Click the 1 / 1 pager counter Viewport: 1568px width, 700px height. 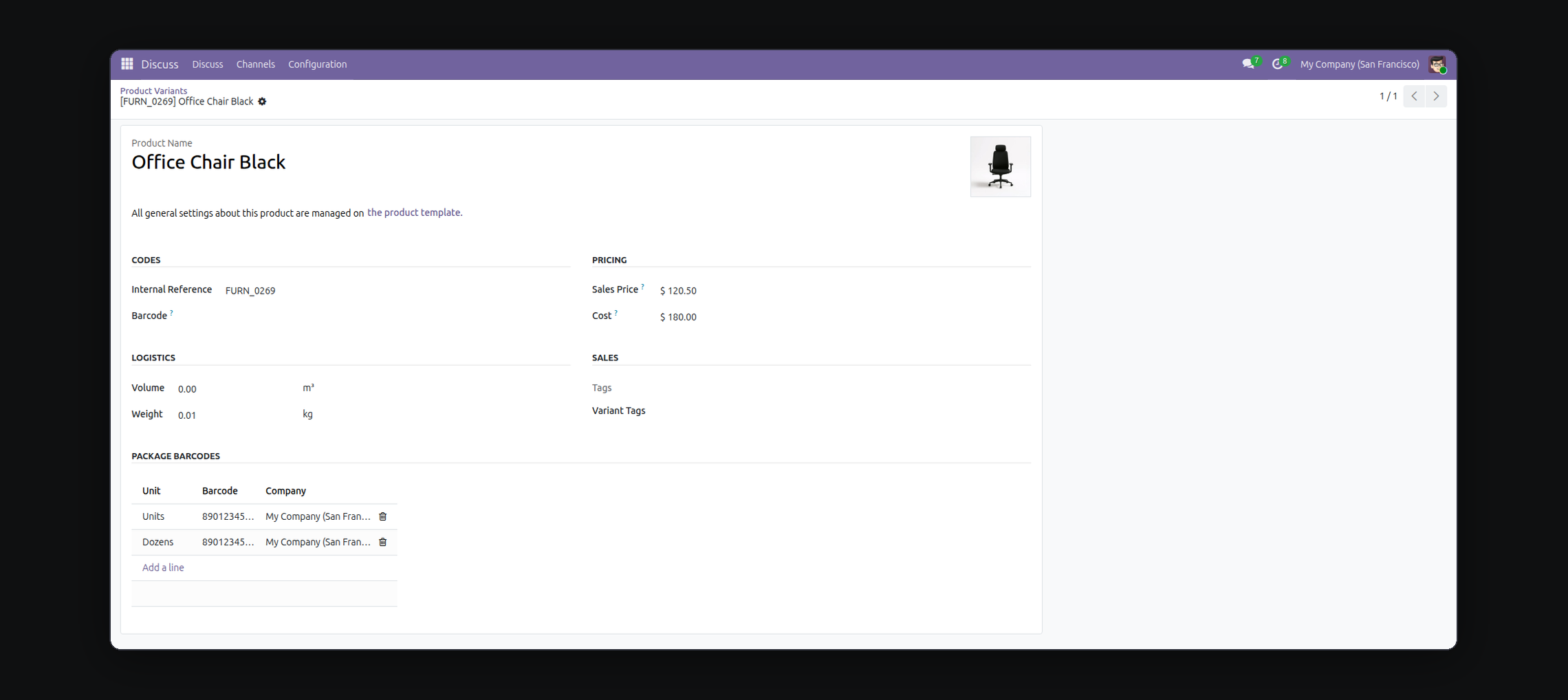tap(1388, 96)
